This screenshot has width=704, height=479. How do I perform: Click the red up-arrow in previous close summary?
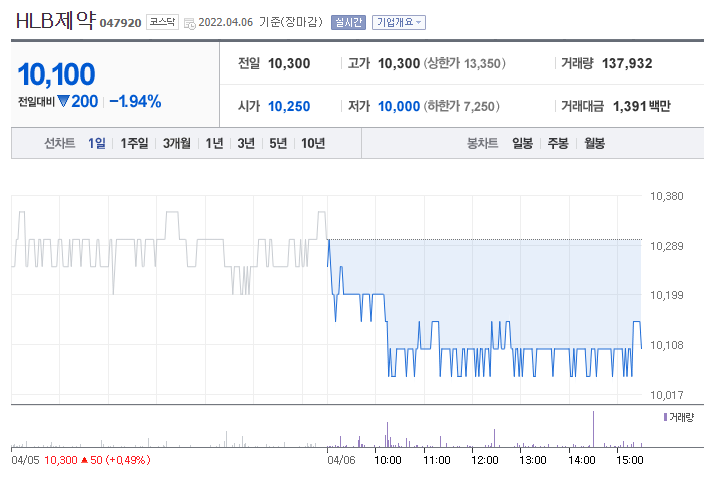84,460
